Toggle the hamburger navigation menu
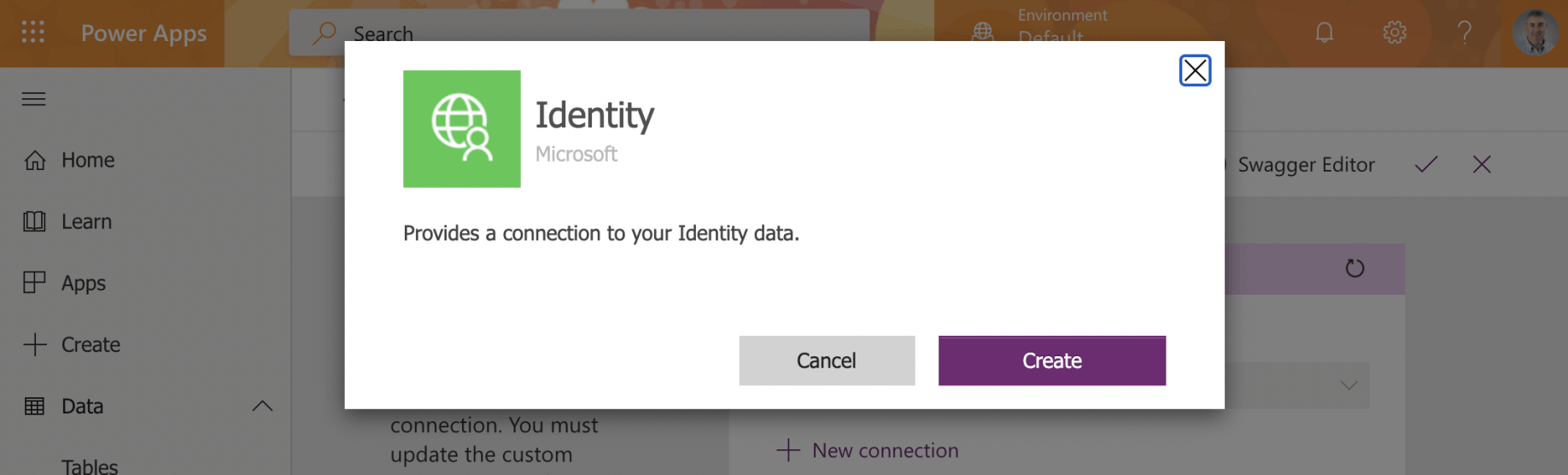 click(x=34, y=99)
